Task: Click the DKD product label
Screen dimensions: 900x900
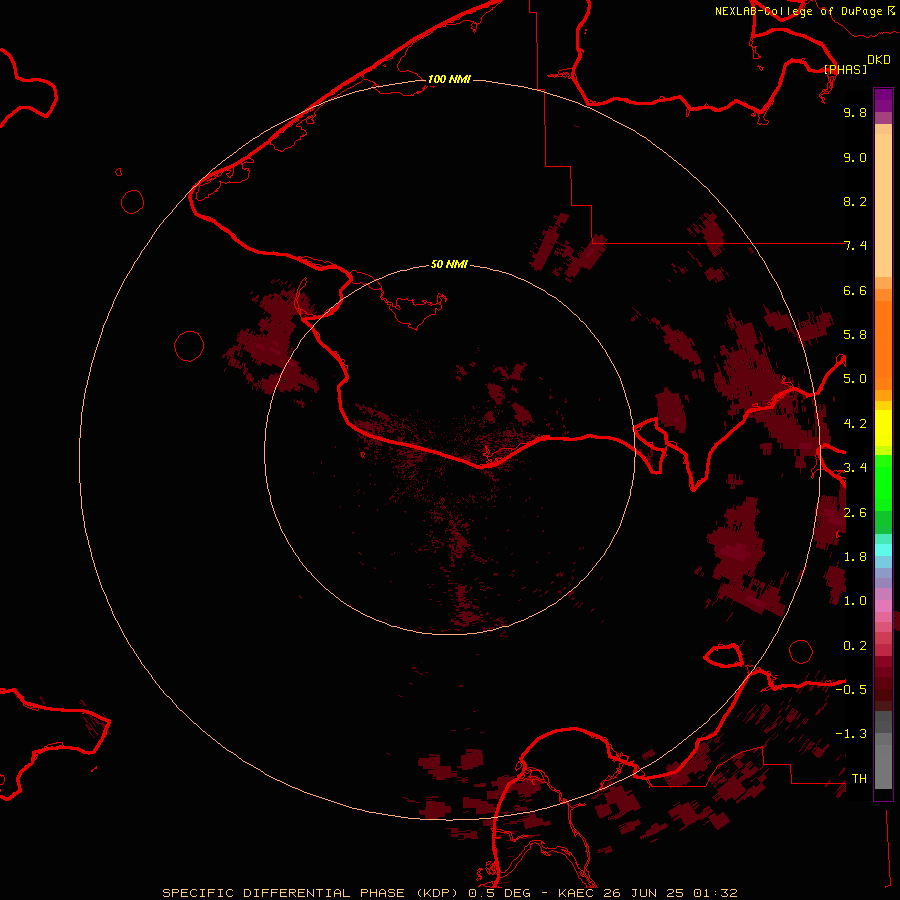Action: click(x=878, y=60)
